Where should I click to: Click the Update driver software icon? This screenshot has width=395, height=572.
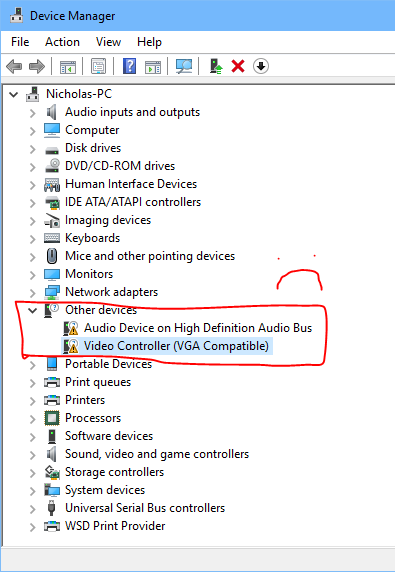216,66
